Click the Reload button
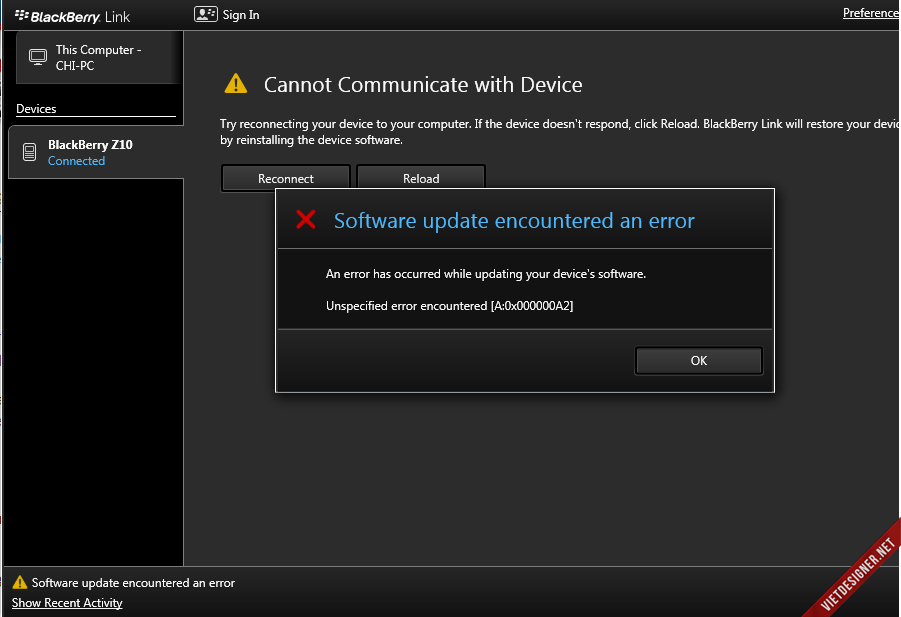The height and width of the screenshot is (617, 901). click(421, 178)
